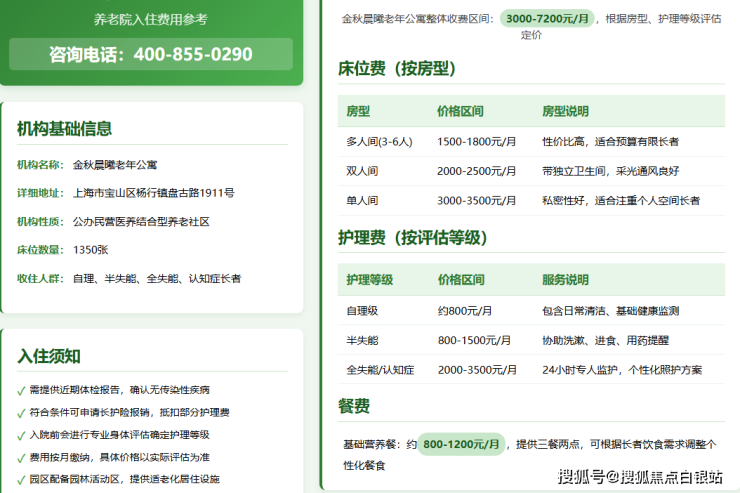Select the price 约800元/月
The height and width of the screenshot is (493, 740).
click(465, 311)
